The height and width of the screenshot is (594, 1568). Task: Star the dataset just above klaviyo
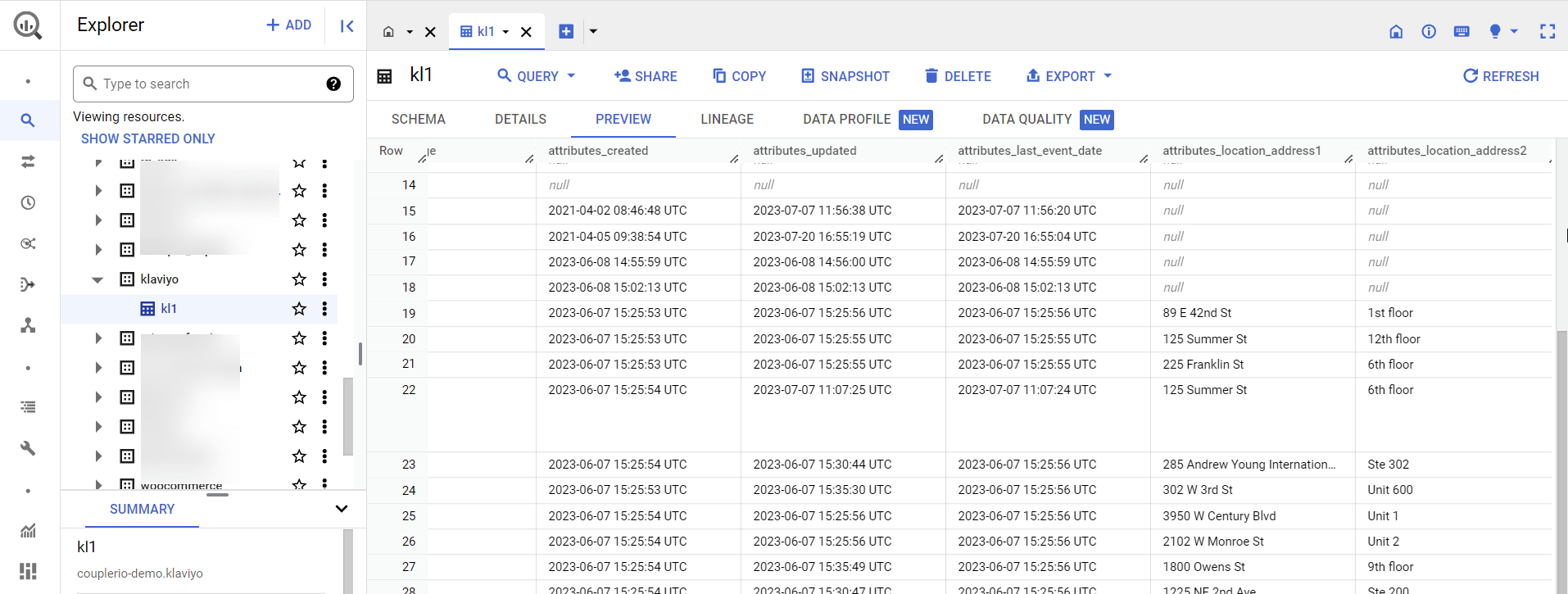(x=299, y=250)
